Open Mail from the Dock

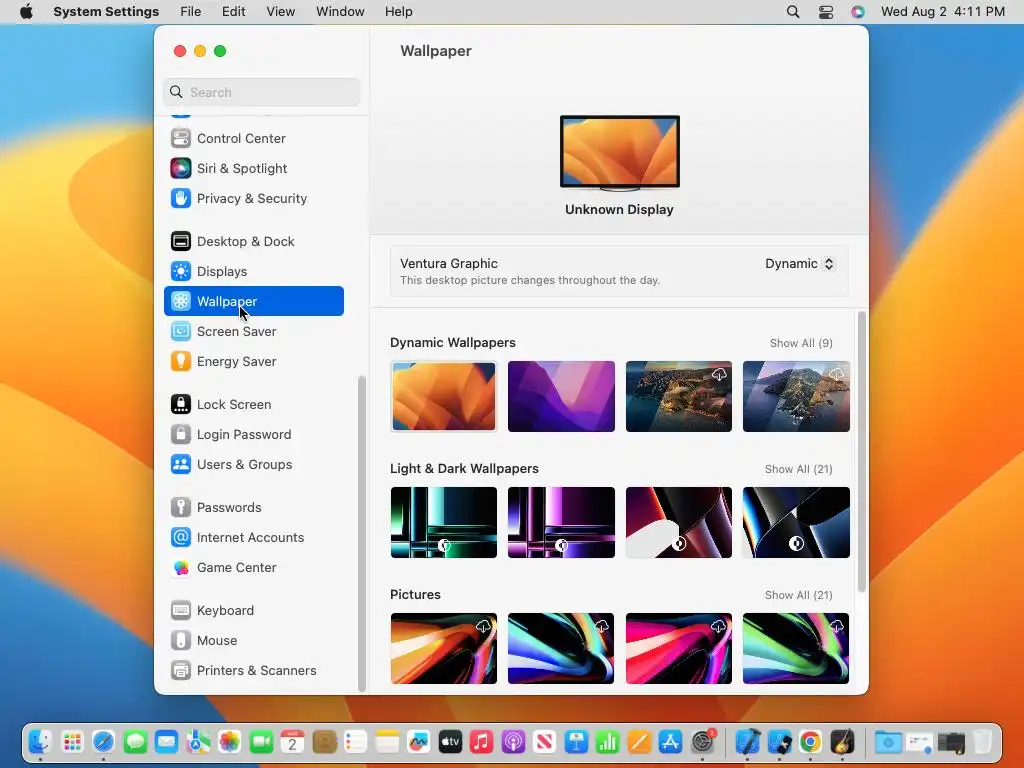point(167,743)
